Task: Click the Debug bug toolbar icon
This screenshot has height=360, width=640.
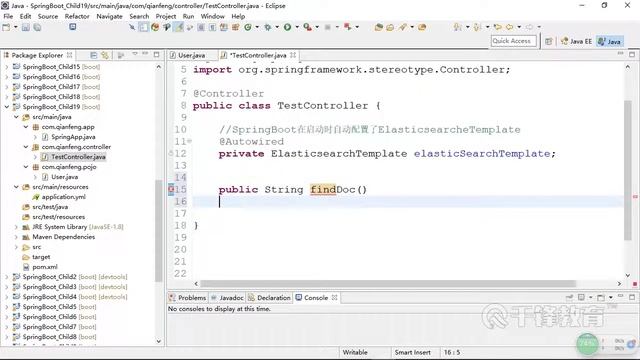Action: [268, 27]
